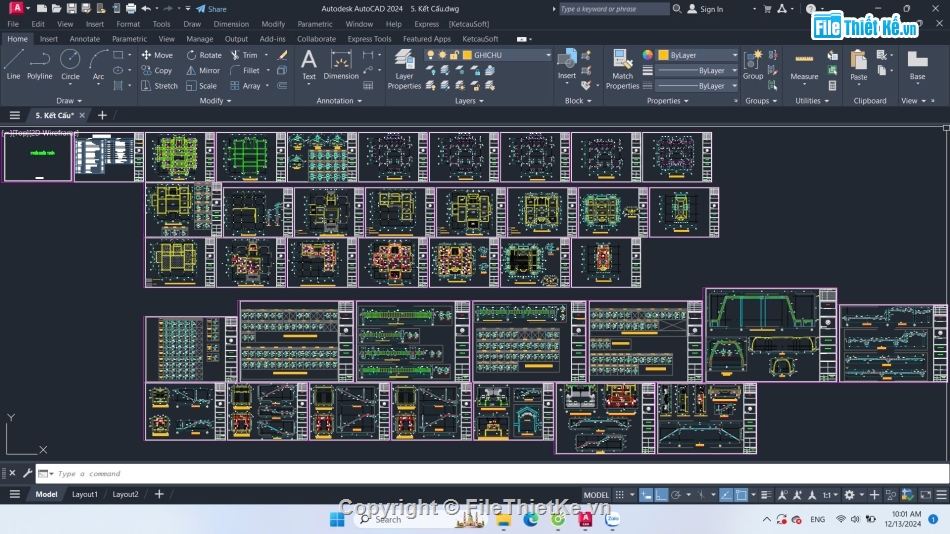Open a new drawing tab with plus button
This screenshot has width=950, height=534.
tap(102, 115)
